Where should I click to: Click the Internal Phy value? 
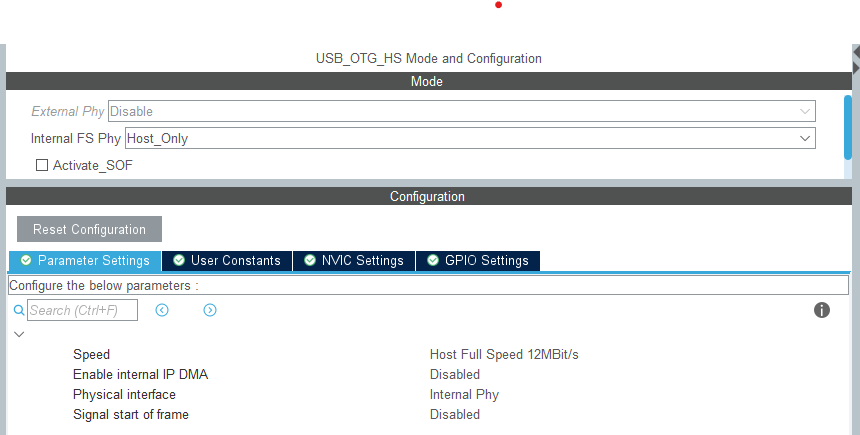coord(464,394)
